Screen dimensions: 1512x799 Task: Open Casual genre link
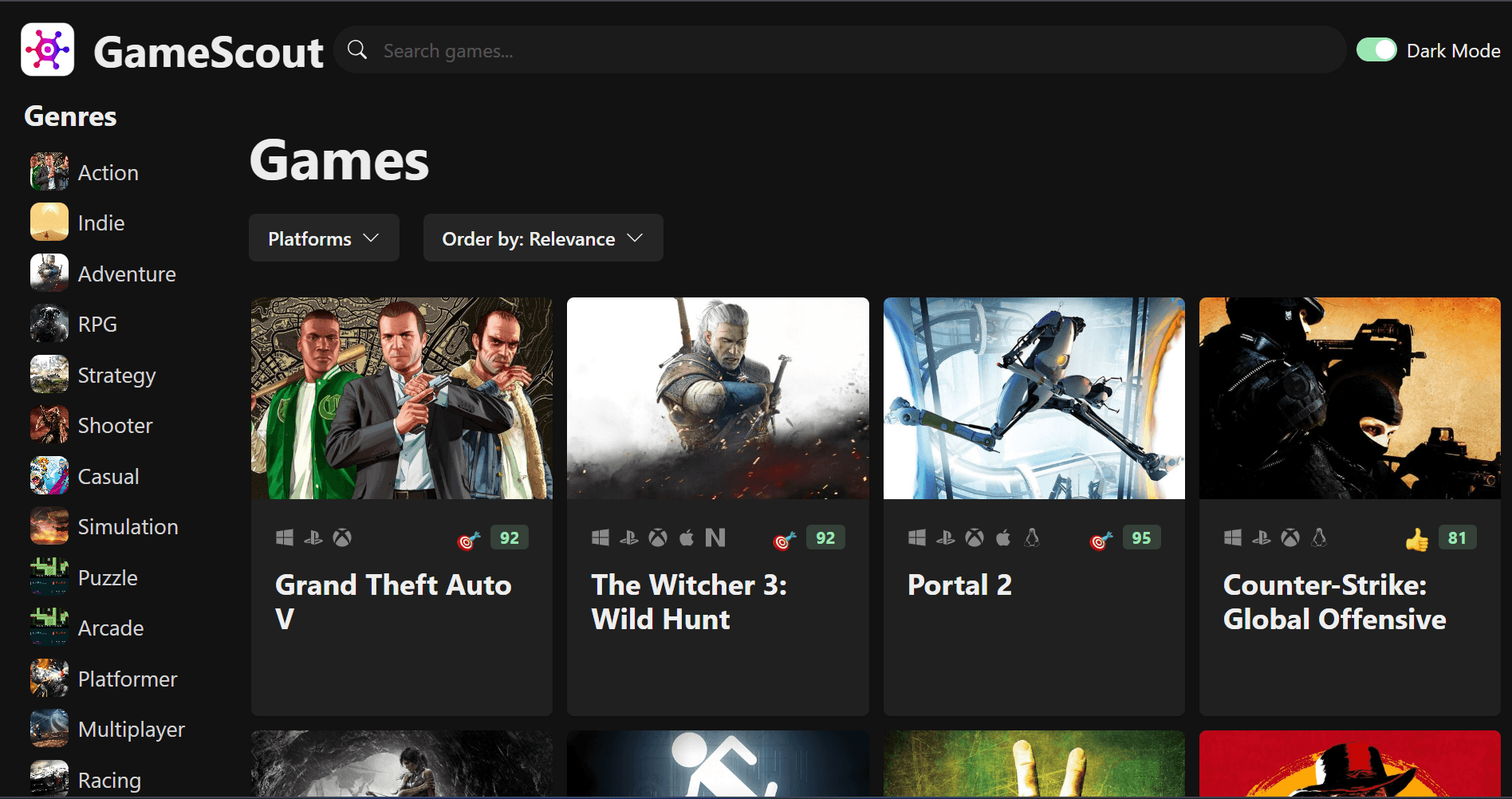click(108, 477)
